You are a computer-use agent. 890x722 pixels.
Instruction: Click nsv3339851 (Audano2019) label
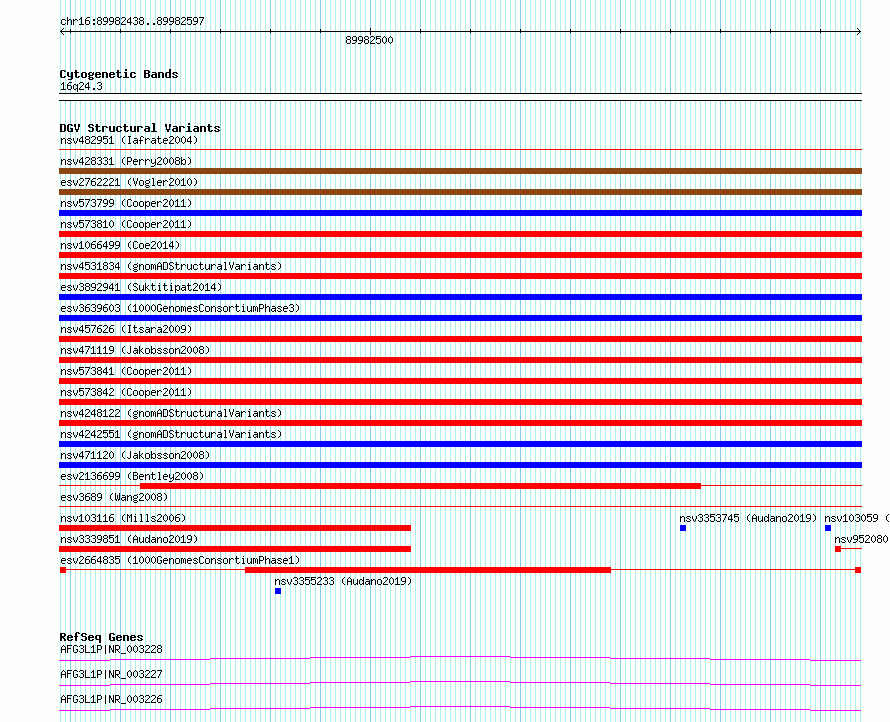point(129,539)
